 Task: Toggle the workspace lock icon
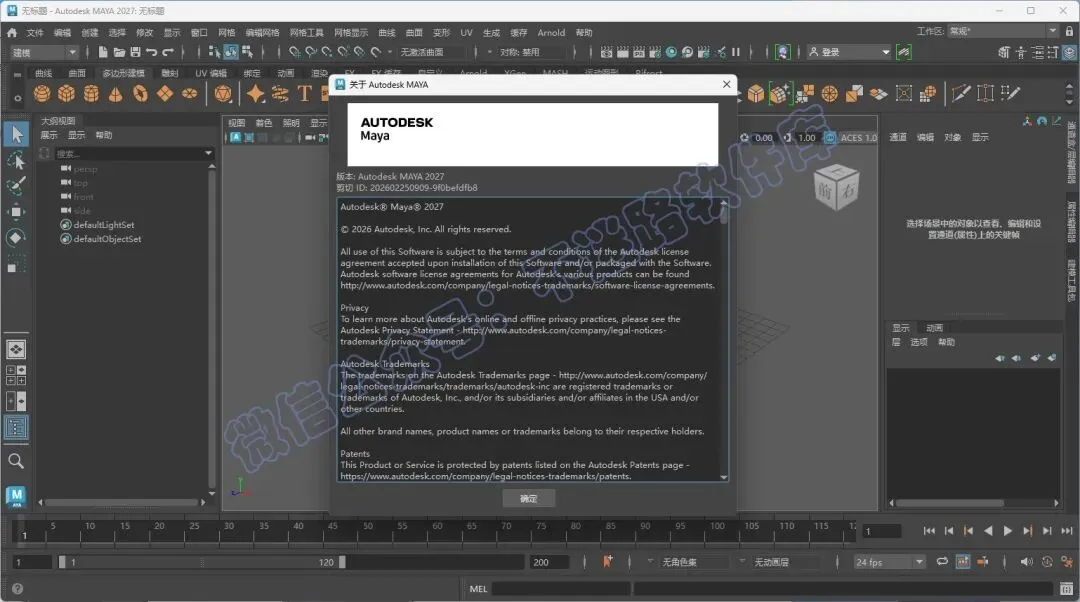[x=1069, y=31]
